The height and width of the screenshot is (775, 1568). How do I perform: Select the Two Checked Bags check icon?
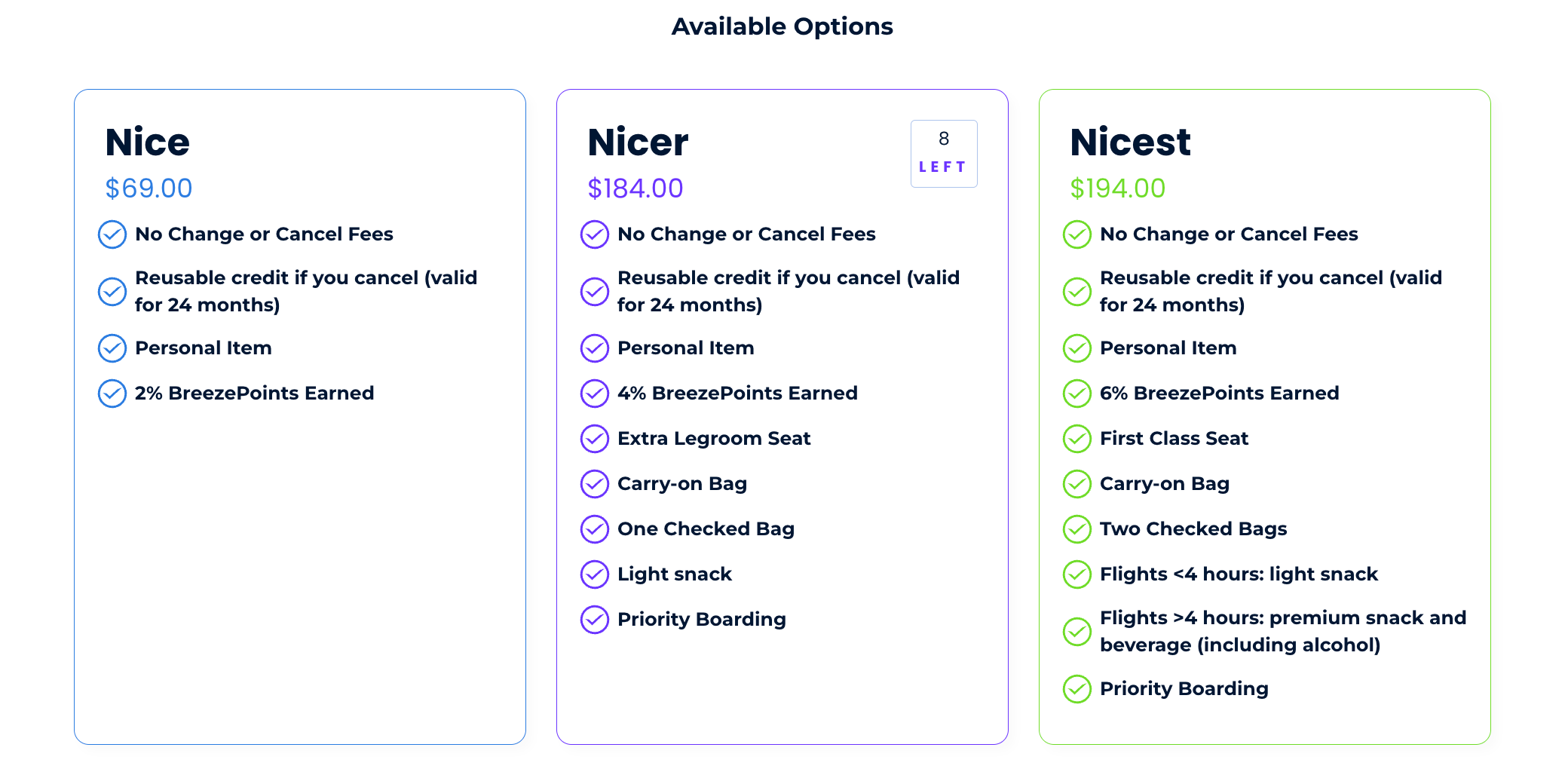(1076, 528)
